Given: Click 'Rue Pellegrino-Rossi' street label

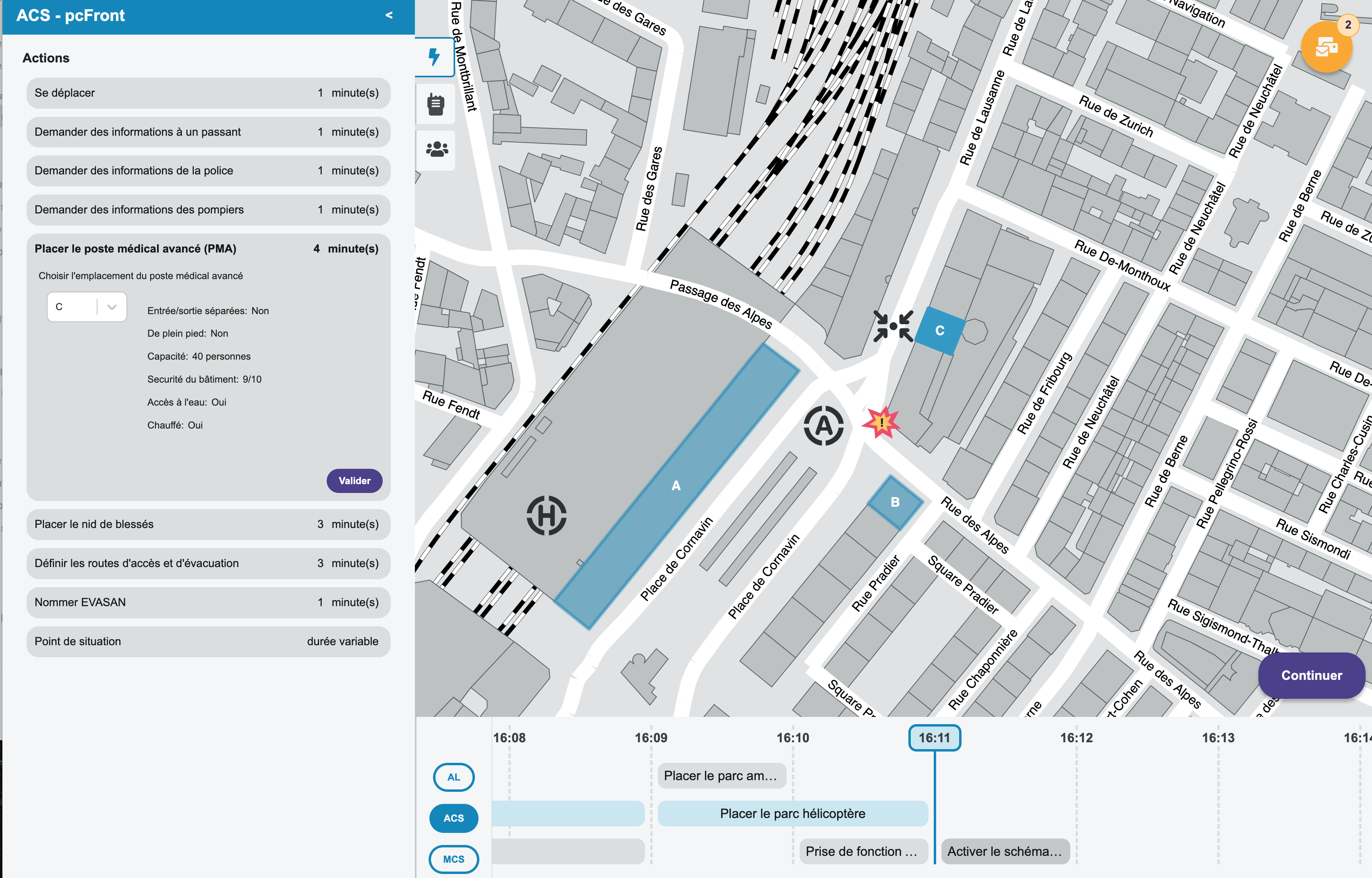Looking at the screenshot, I should tap(1227, 474).
